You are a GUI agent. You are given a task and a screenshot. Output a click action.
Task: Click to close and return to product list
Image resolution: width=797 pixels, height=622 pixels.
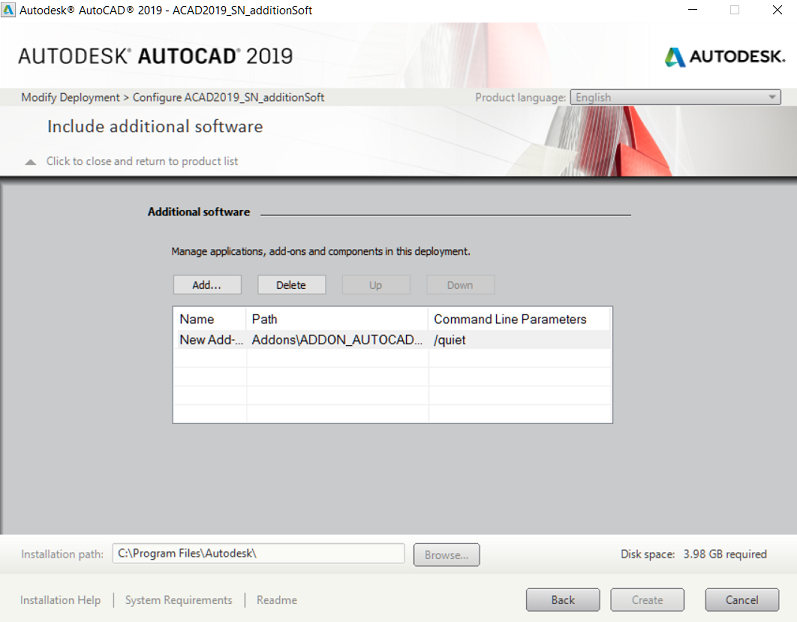pyautogui.click(x=142, y=161)
